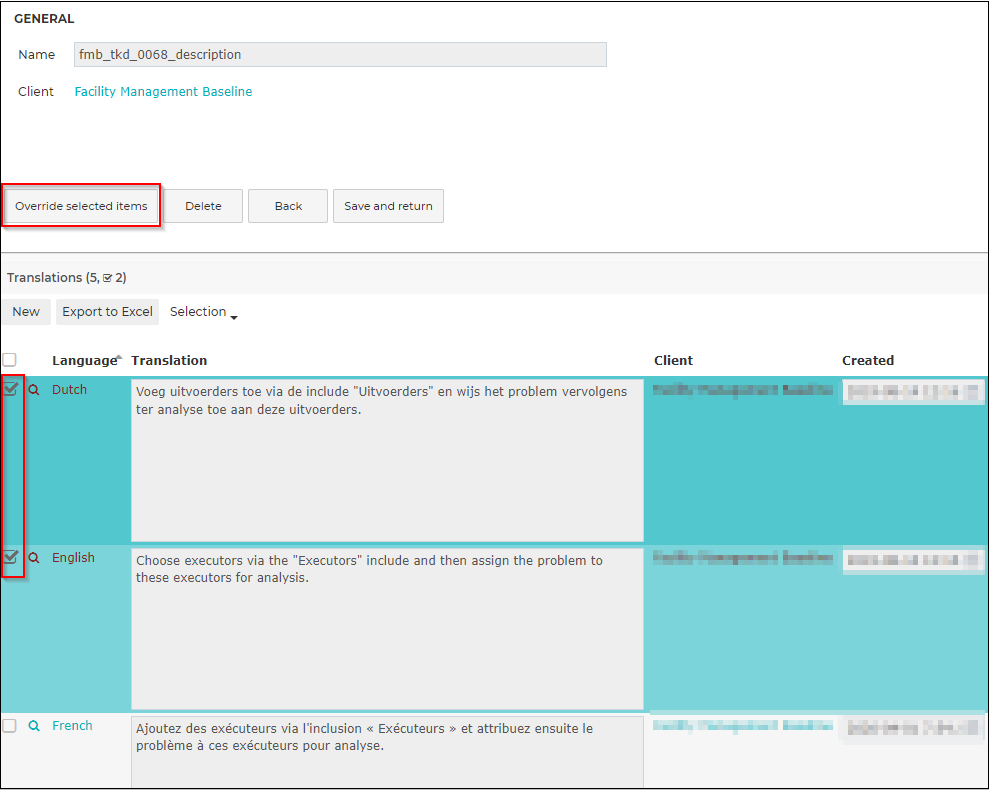Open the French language link

point(72,726)
